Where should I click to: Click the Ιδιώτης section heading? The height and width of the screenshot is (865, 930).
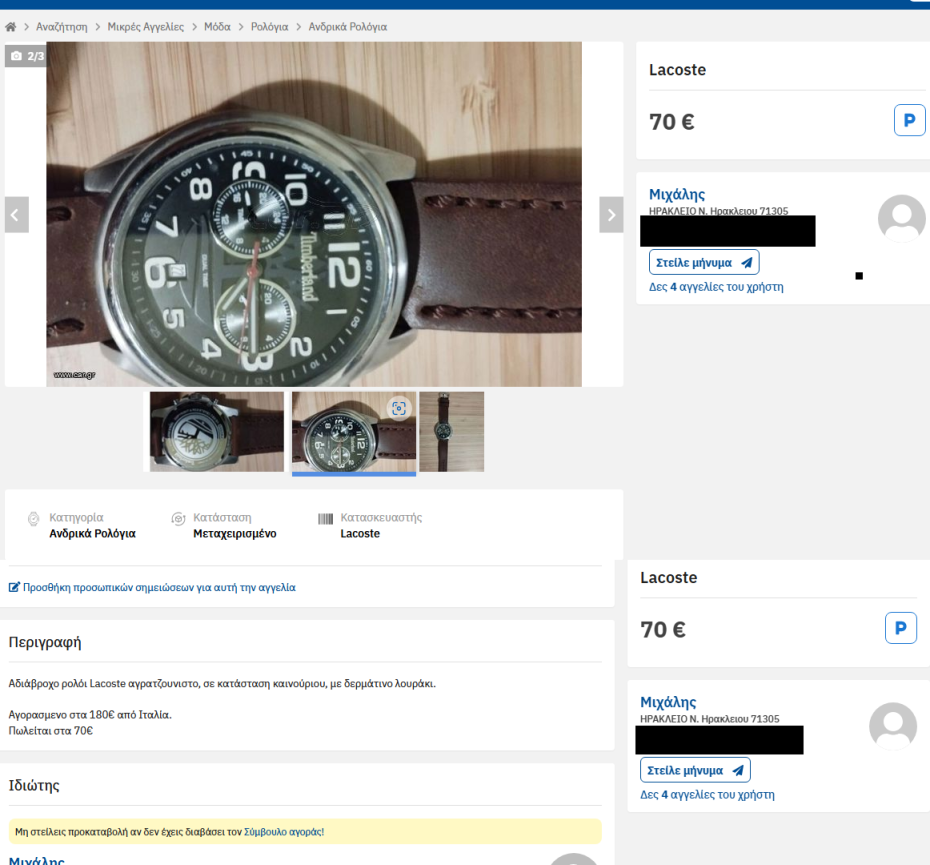[x=34, y=786]
